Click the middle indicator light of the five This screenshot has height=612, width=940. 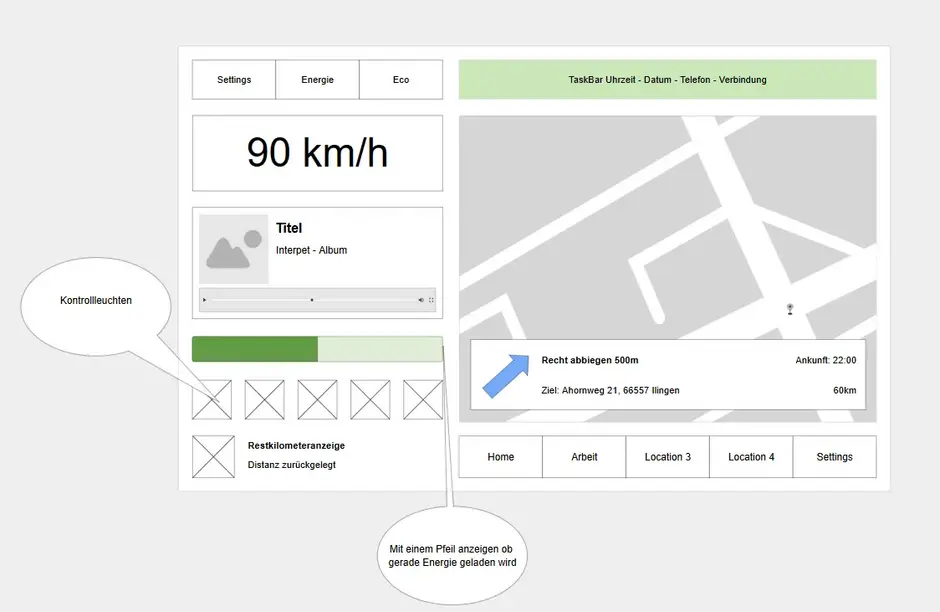[x=317, y=400]
